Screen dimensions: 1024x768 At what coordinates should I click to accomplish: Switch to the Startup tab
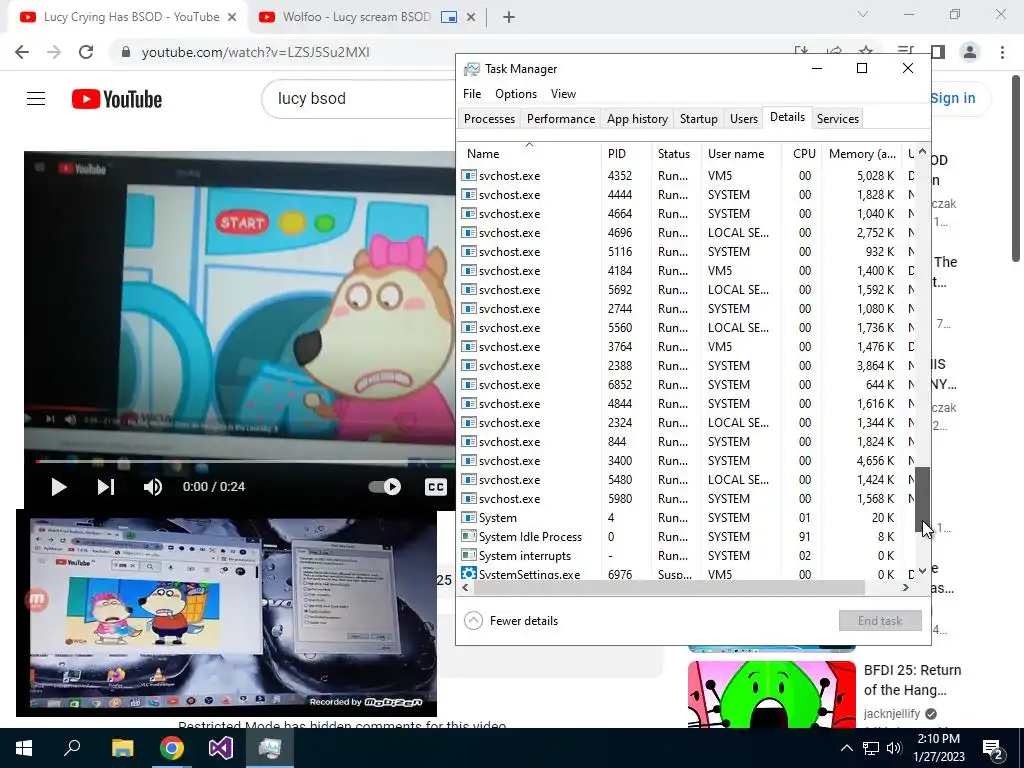coord(699,119)
